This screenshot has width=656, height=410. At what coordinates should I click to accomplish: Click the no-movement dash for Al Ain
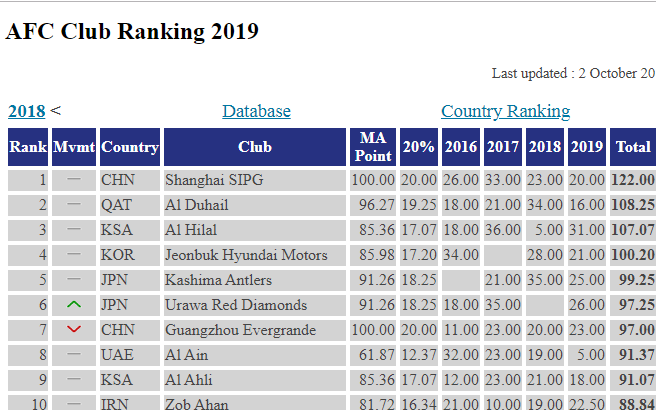(x=74, y=354)
